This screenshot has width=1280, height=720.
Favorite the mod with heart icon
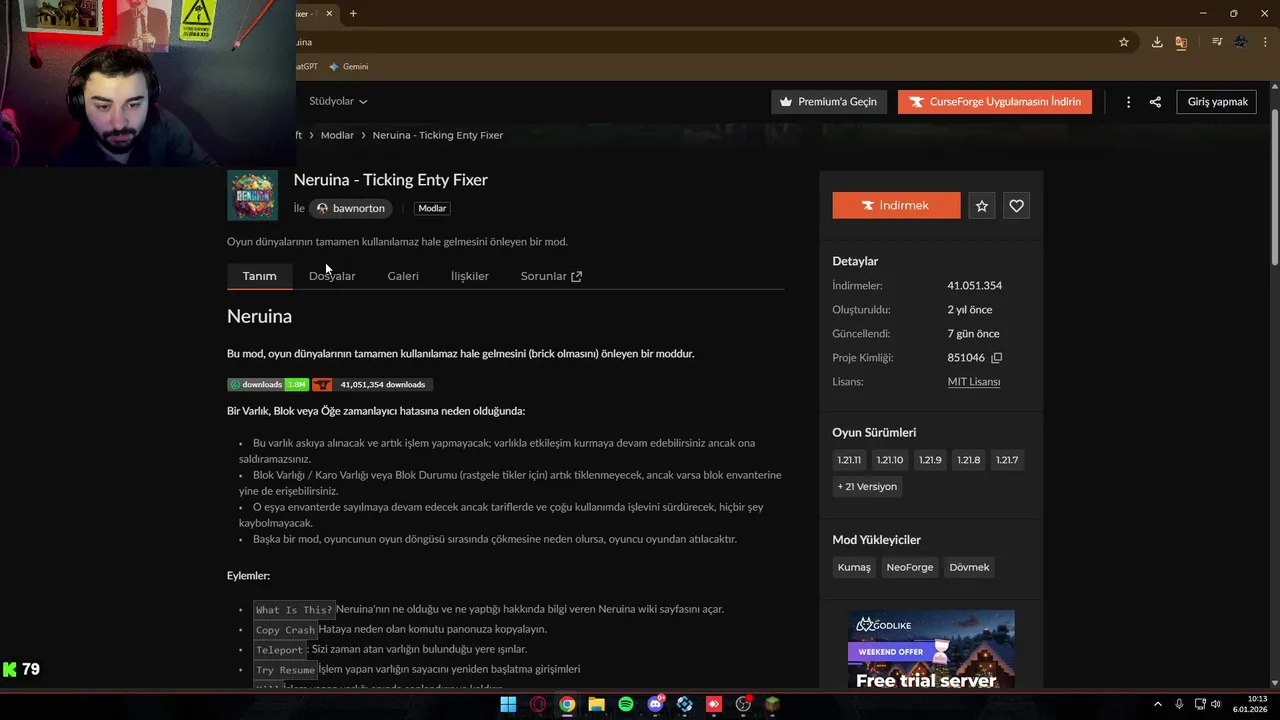click(x=1016, y=205)
